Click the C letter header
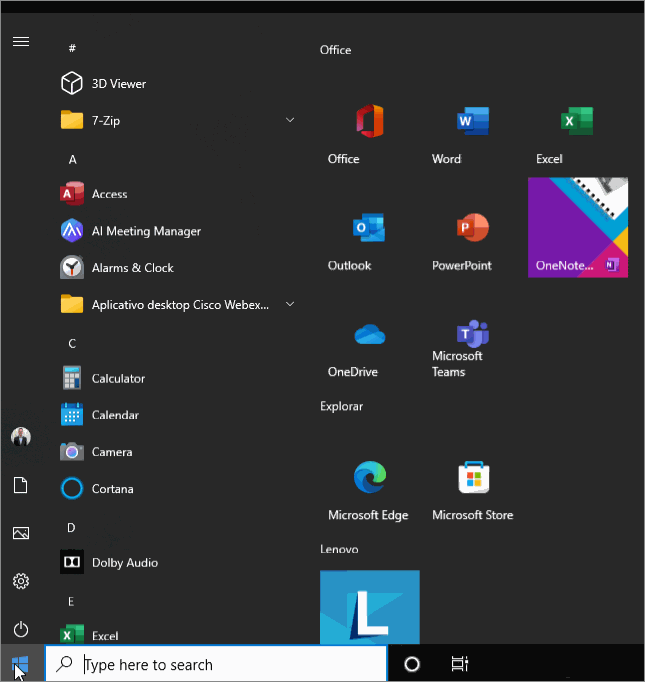This screenshot has width=645, height=682. (72, 344)
